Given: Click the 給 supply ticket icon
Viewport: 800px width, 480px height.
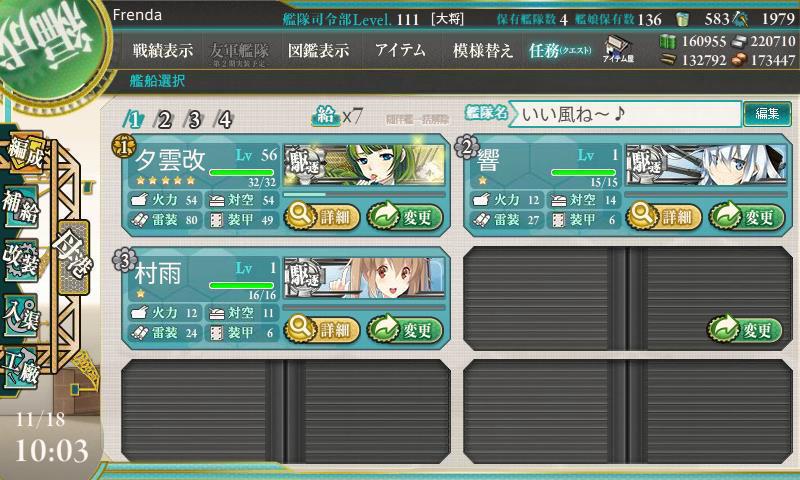Looking at the screenshot, I should click(326, 116).
